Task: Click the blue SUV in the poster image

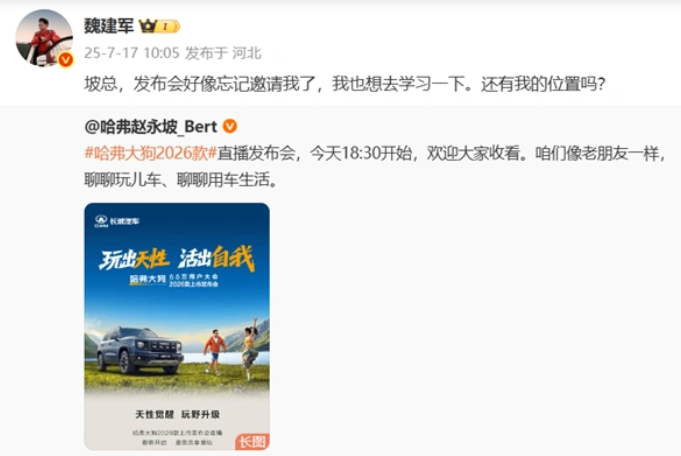Action: tap(139, 349)
